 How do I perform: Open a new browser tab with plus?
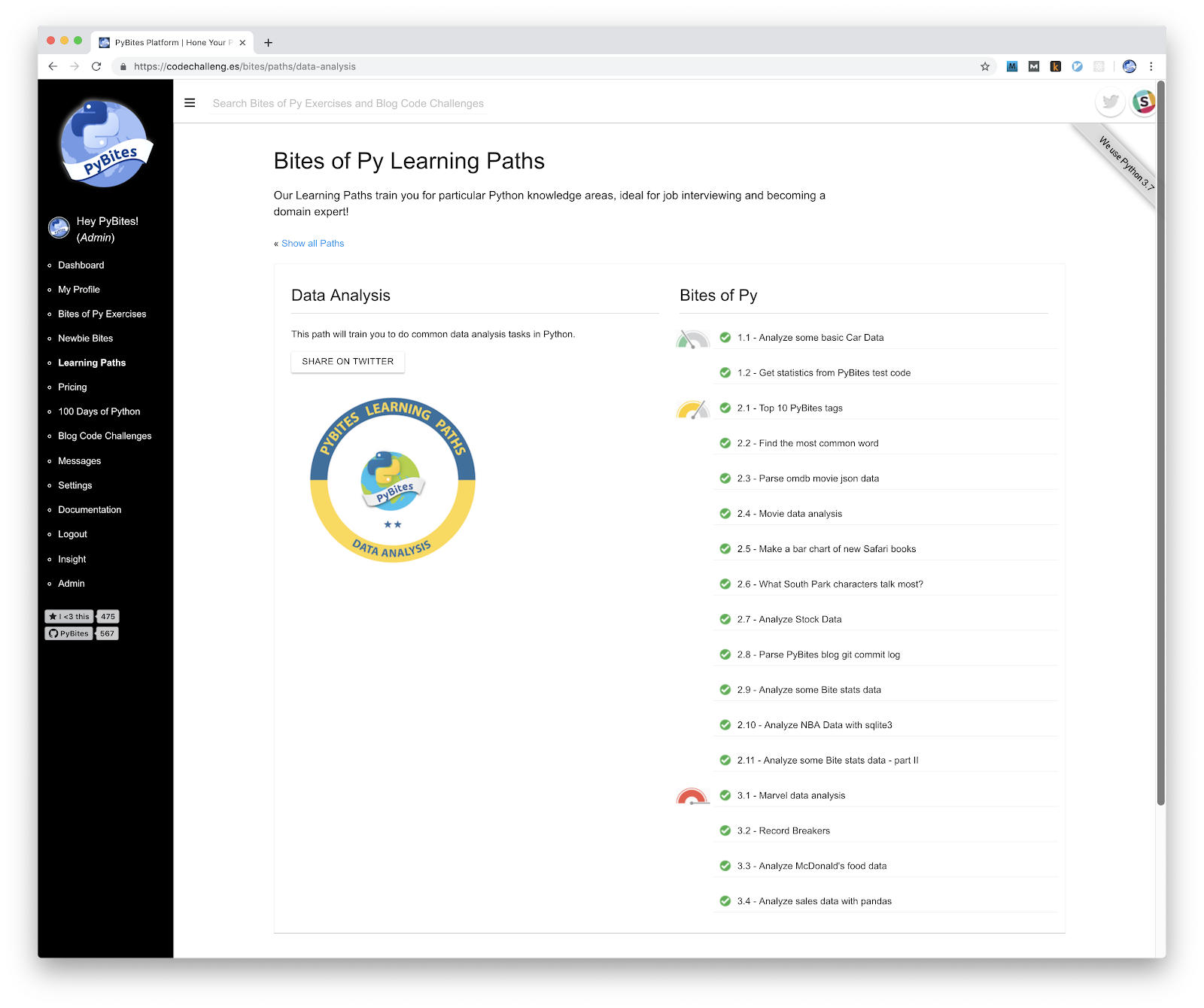pyautogui.click(x=269, y=42)
